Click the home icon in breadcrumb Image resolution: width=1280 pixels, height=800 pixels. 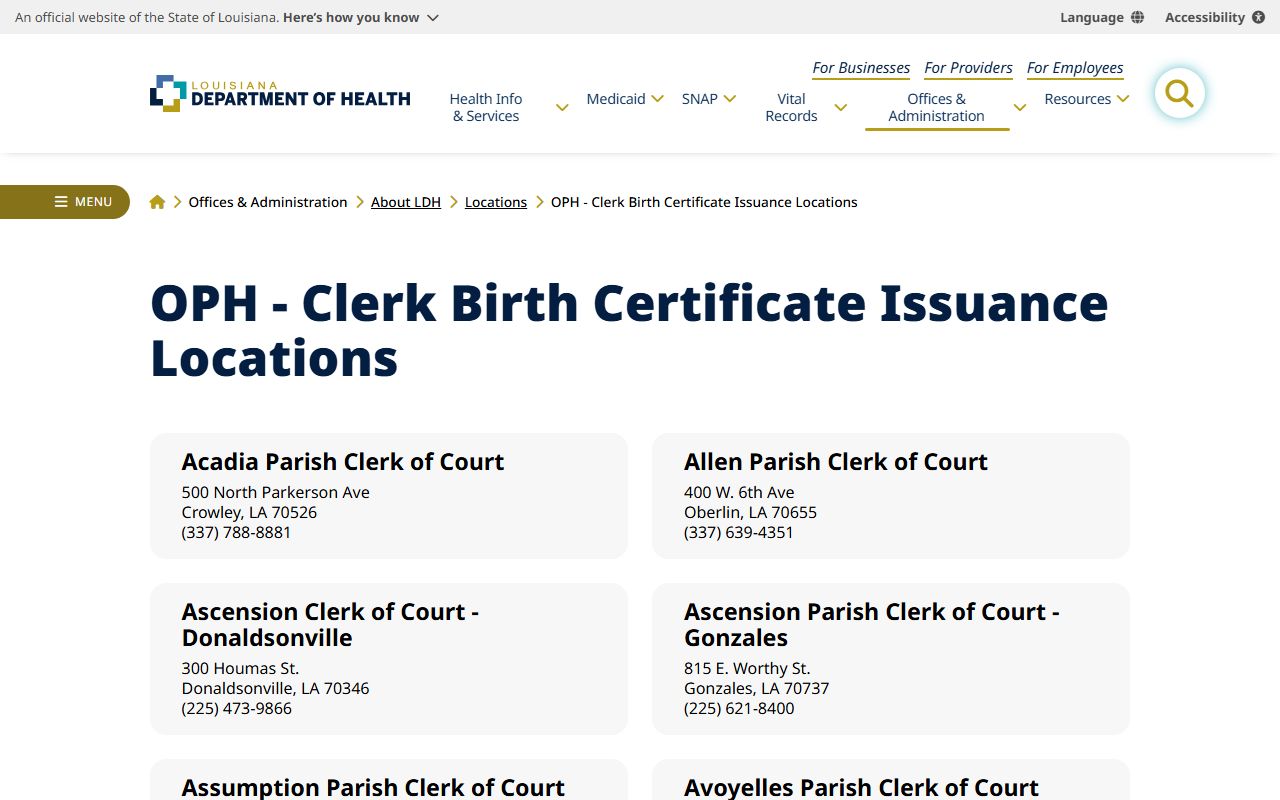[x=157, y=202]
